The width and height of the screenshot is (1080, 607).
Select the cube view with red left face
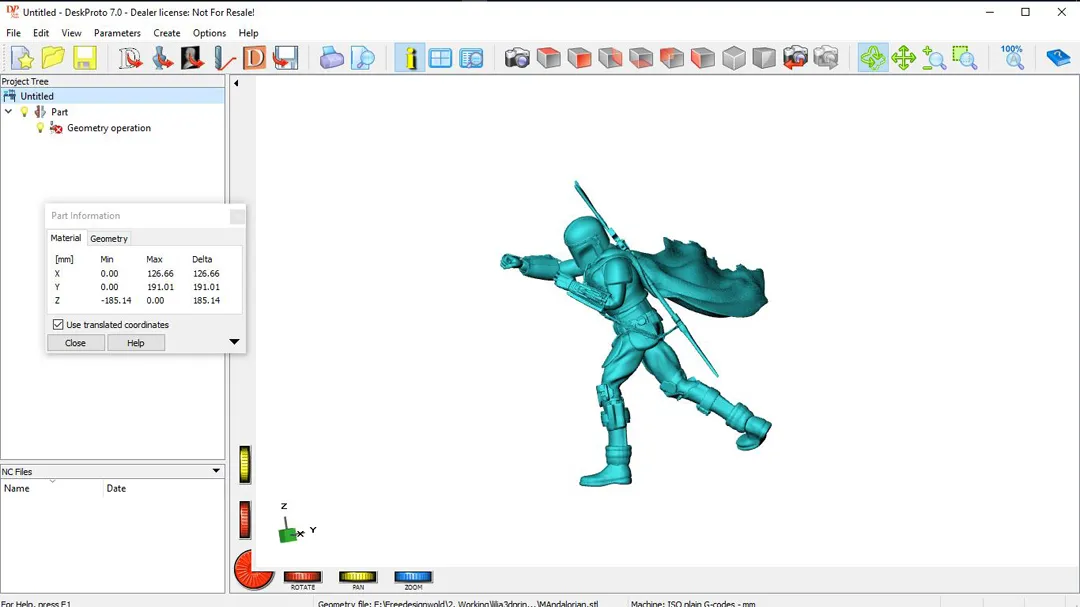click(703, 59)
